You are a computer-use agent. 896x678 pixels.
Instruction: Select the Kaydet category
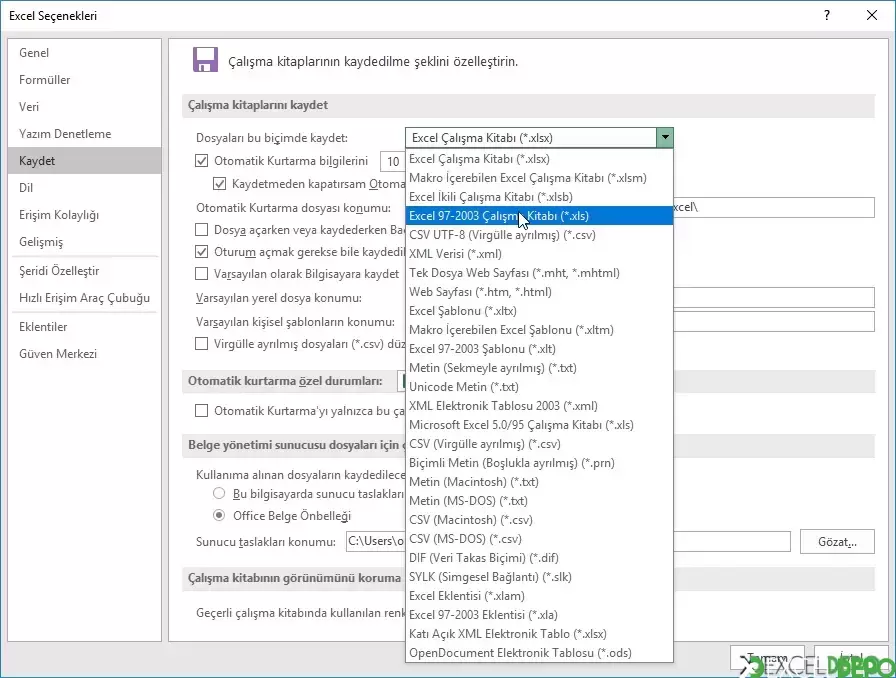click(x=85, y=161)
